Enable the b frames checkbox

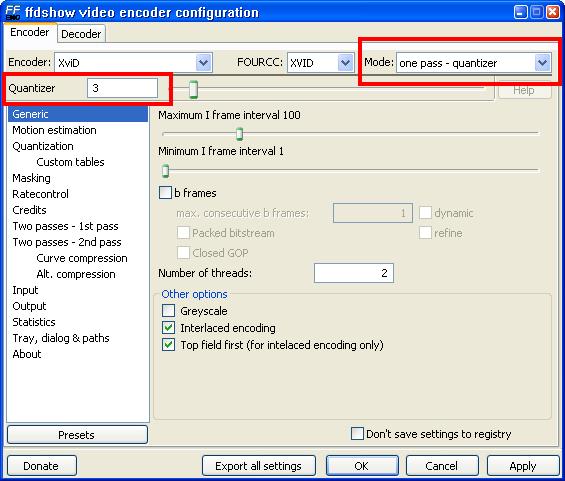(x=165, y=193)
